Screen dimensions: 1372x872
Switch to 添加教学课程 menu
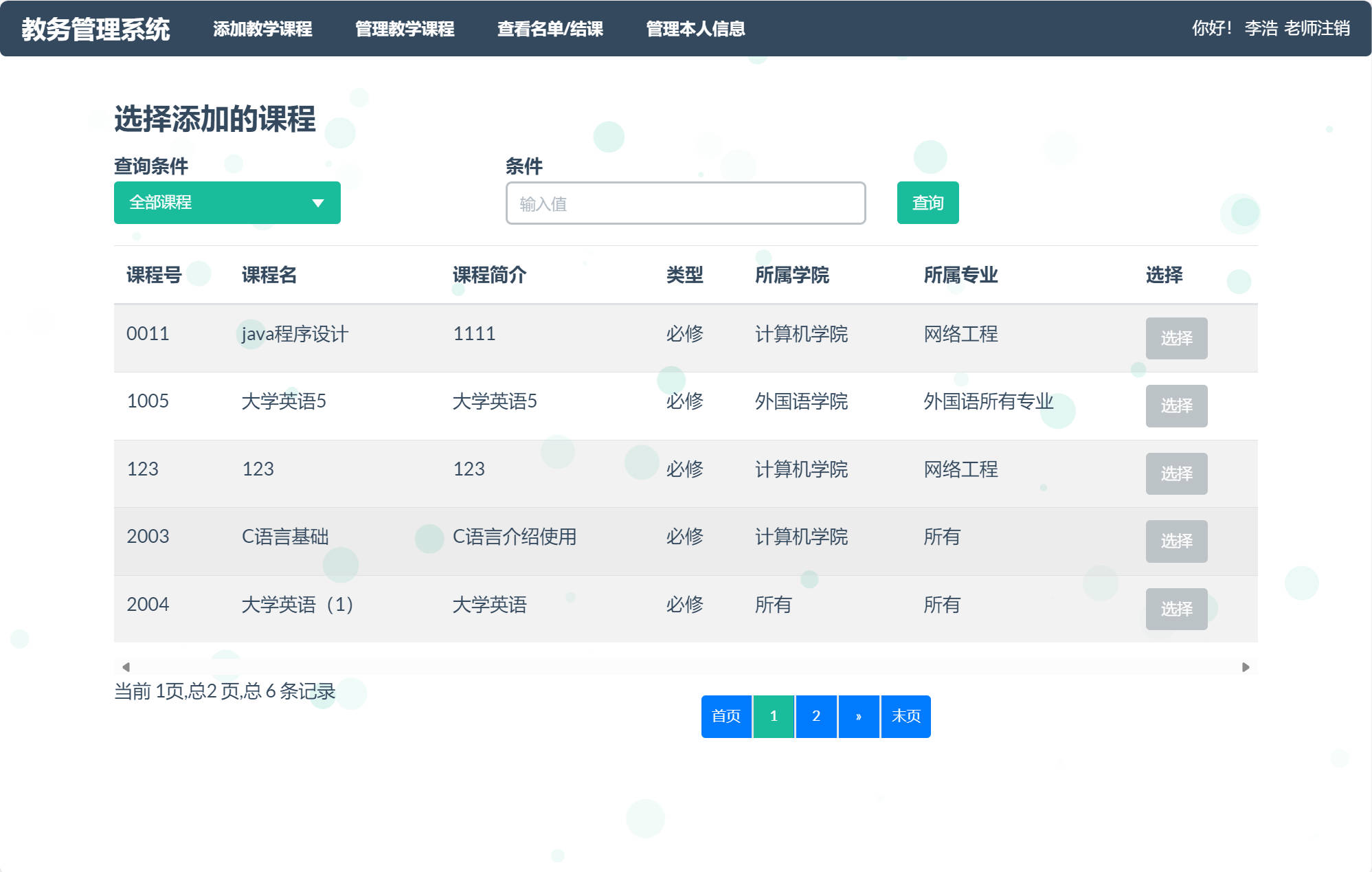(x=263, y=30)
